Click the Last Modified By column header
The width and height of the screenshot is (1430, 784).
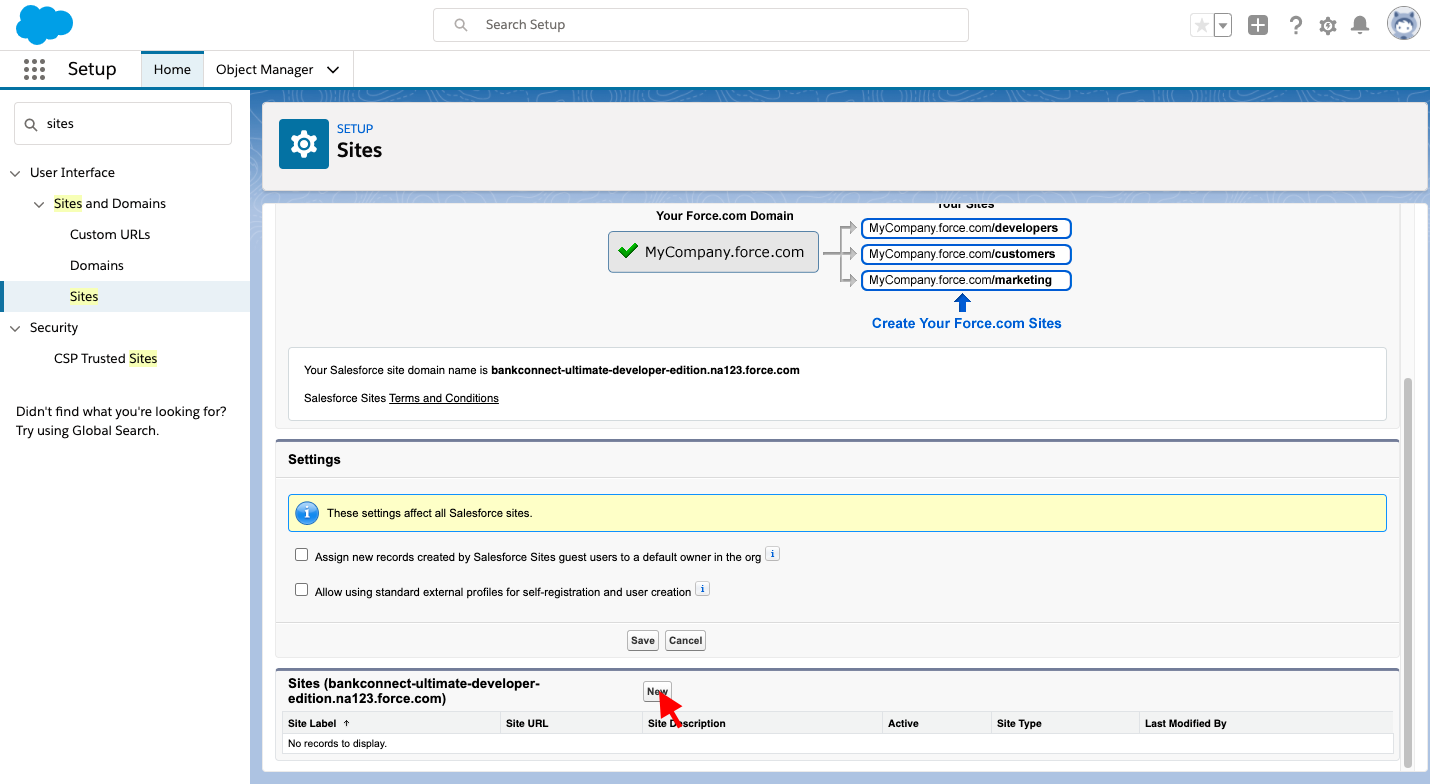pyautogui.click(x=1186, y=723)
